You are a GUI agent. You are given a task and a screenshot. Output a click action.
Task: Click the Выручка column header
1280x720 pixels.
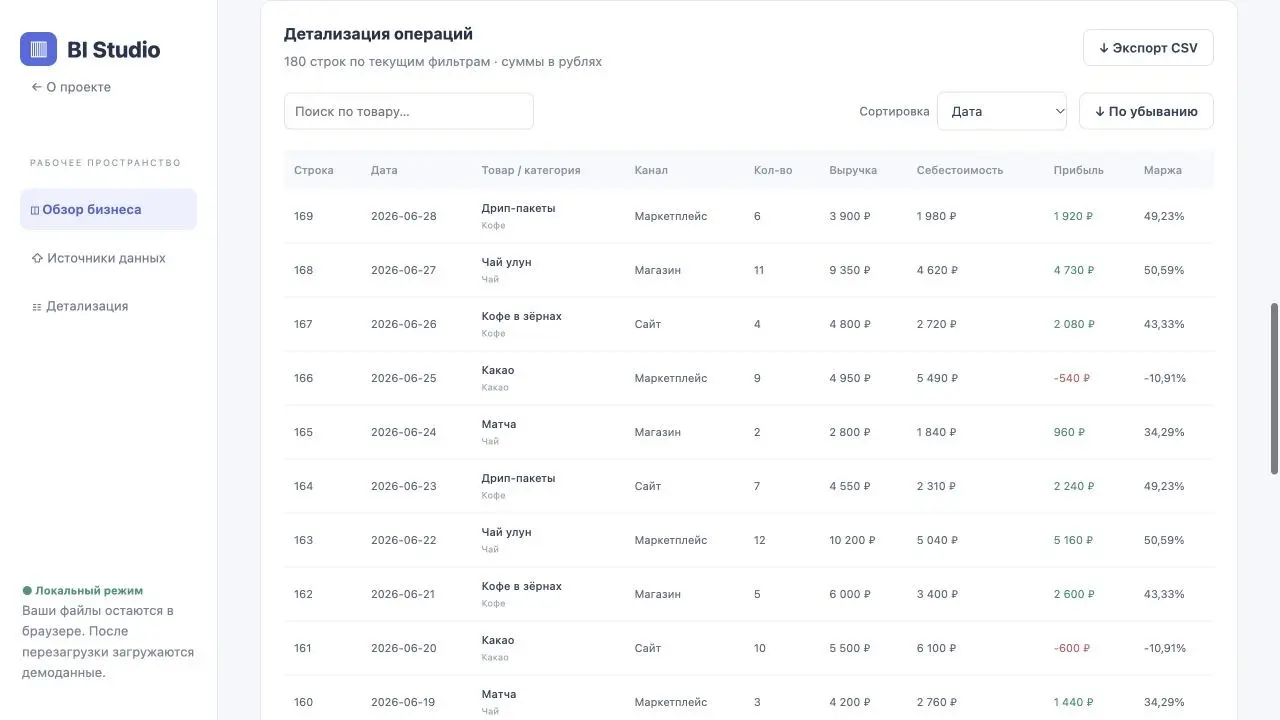point(853,170)
